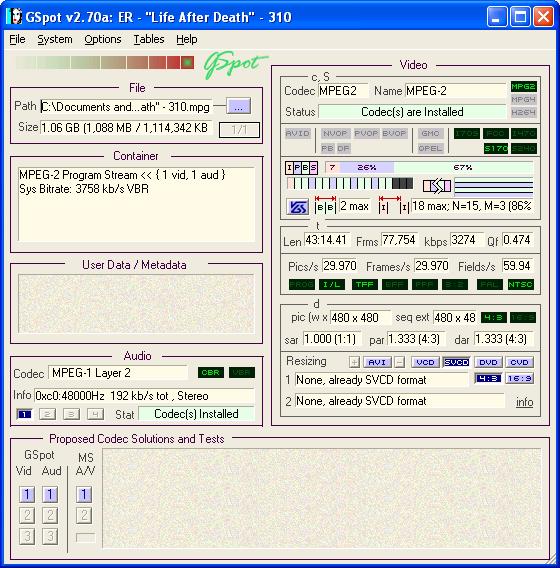Image resolution: width=560 pixels, height=568 pixels.
Task: Click the Len 43:14.41 field
Action: pos(326,240)
